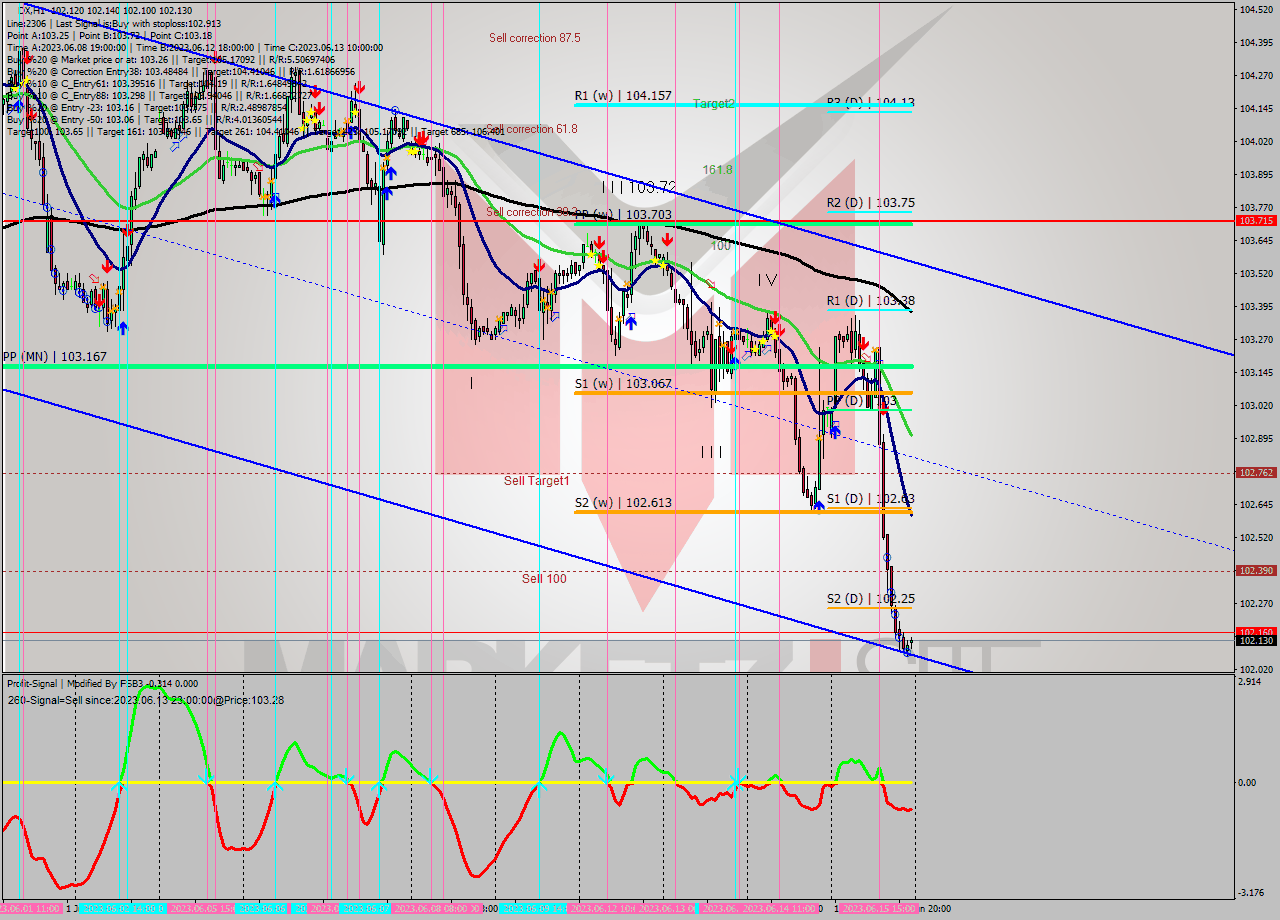Click the green '161.8' Fibonacci label
Viewport: 1280px width, 920px height.
[717, 170]
